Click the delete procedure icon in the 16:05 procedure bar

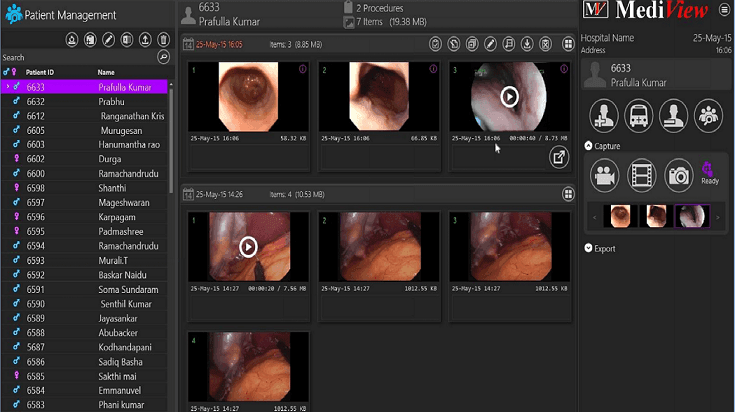[x=545, y=44]
